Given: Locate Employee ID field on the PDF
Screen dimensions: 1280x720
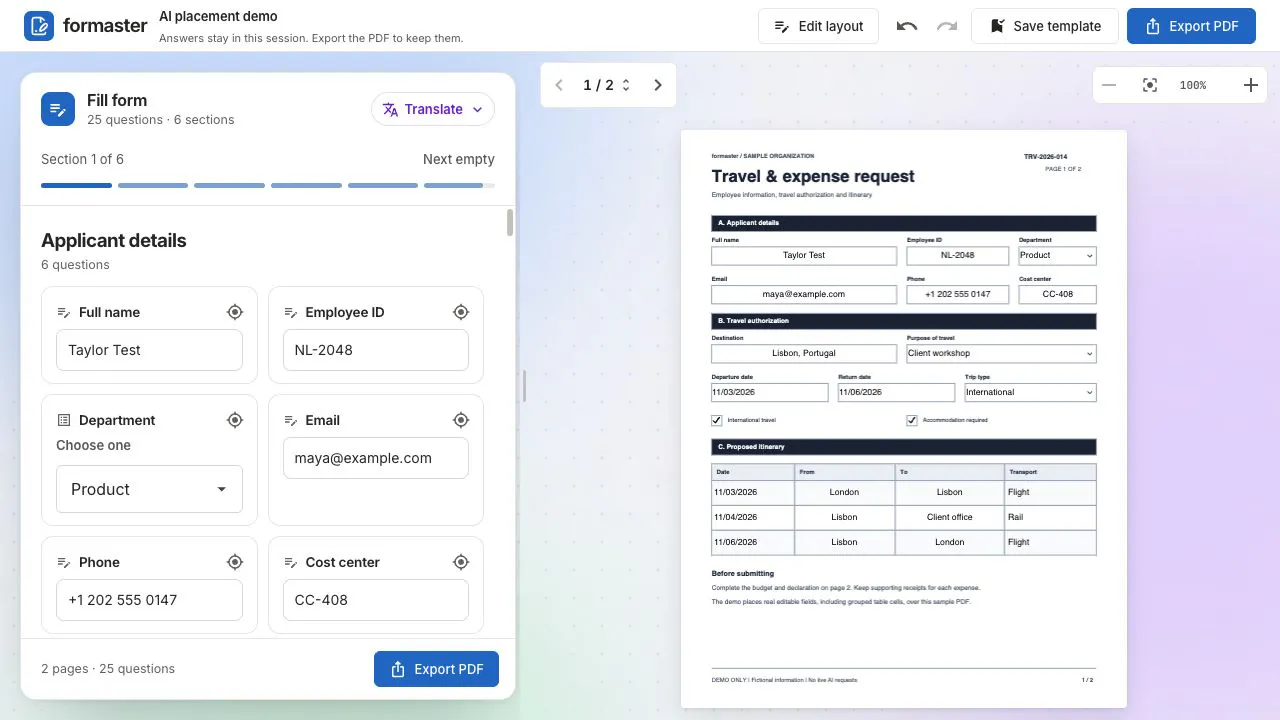Looking at the screenshot, I should (461, 312).
